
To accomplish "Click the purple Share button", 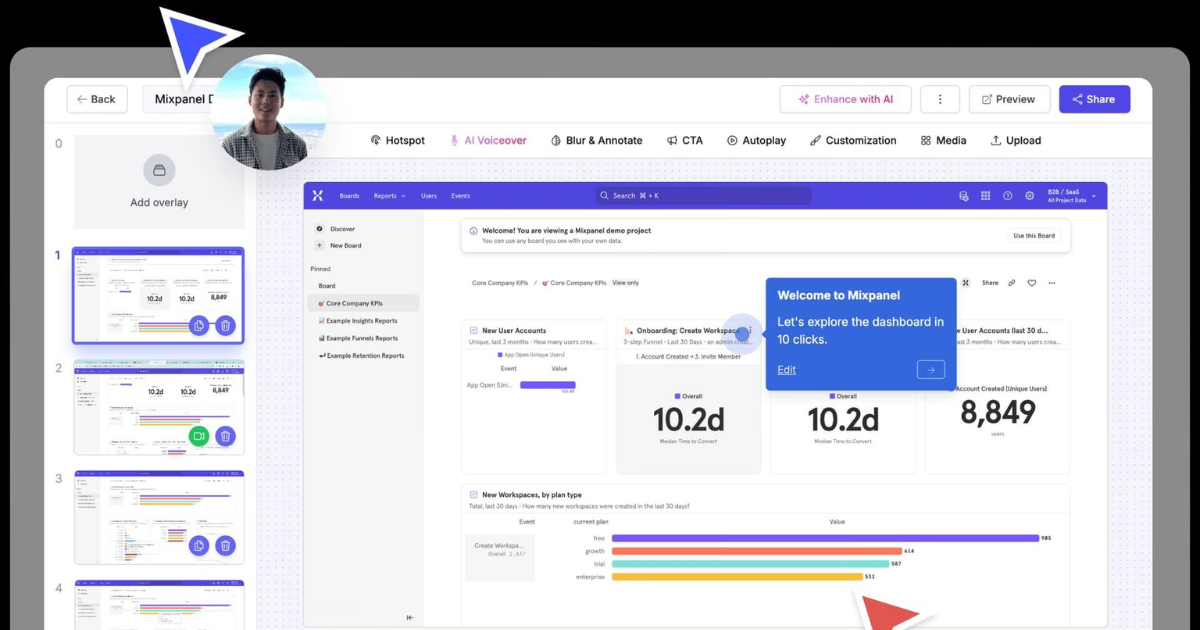I will click(1094, 99).
